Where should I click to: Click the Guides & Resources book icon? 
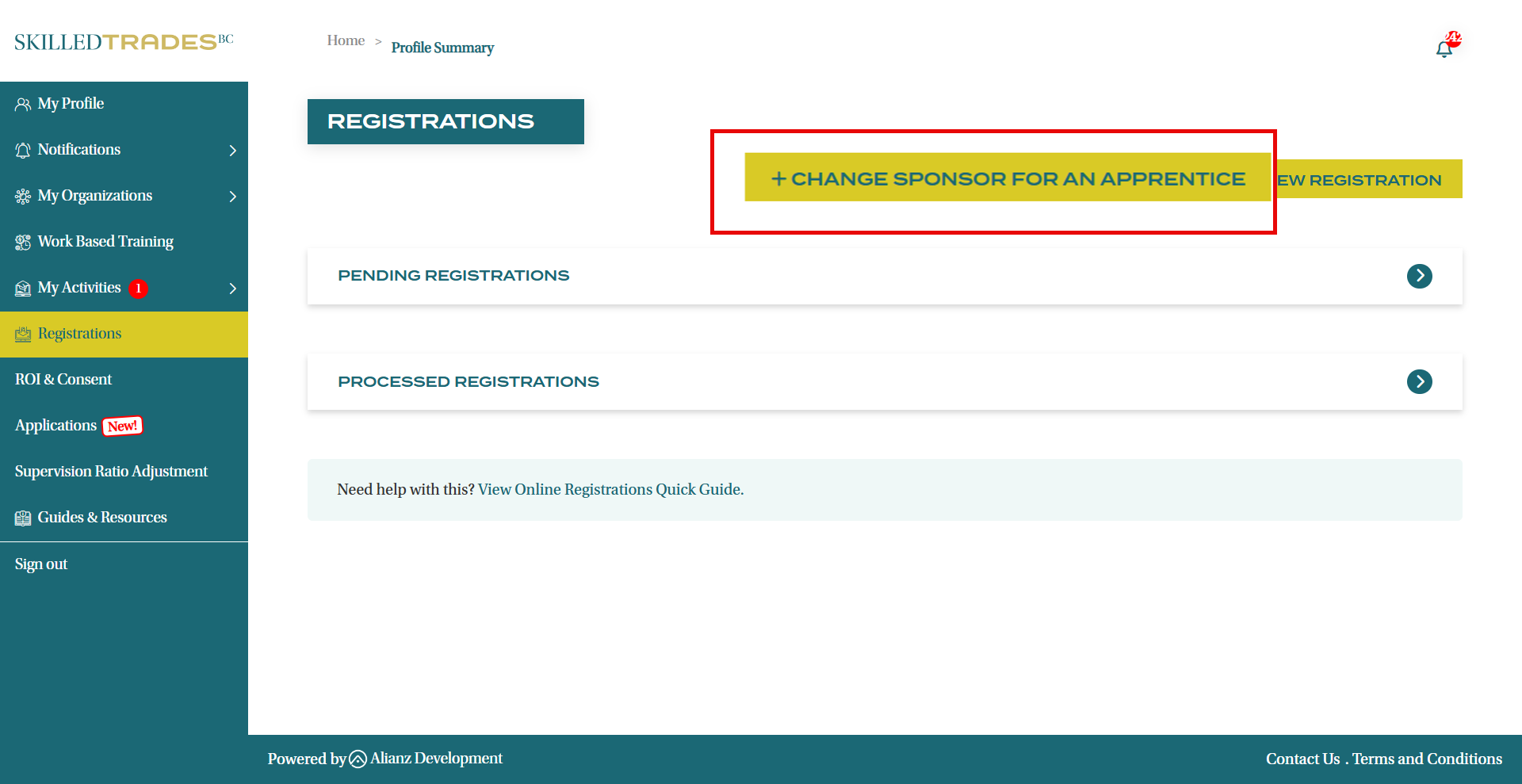pyautogui.click(x=23, y=518)
